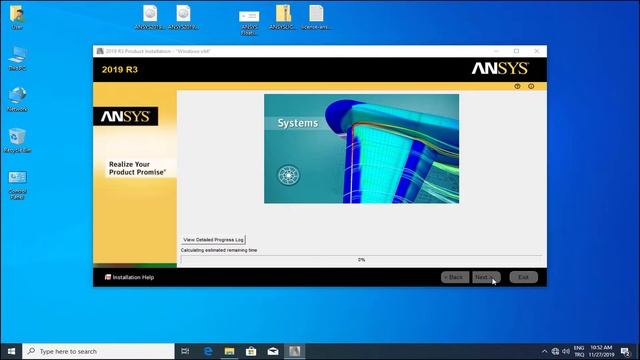The height and width of the screenshot is (360, 640).
Task: Click the ANSYS installer title bar icon
Action: point(100,51)
